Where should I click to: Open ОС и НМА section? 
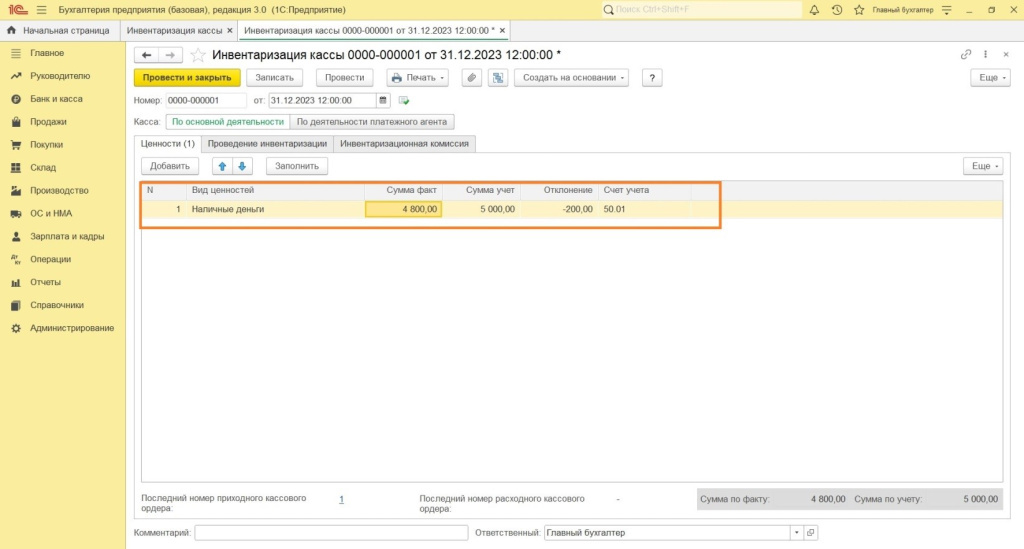point(51,213)
